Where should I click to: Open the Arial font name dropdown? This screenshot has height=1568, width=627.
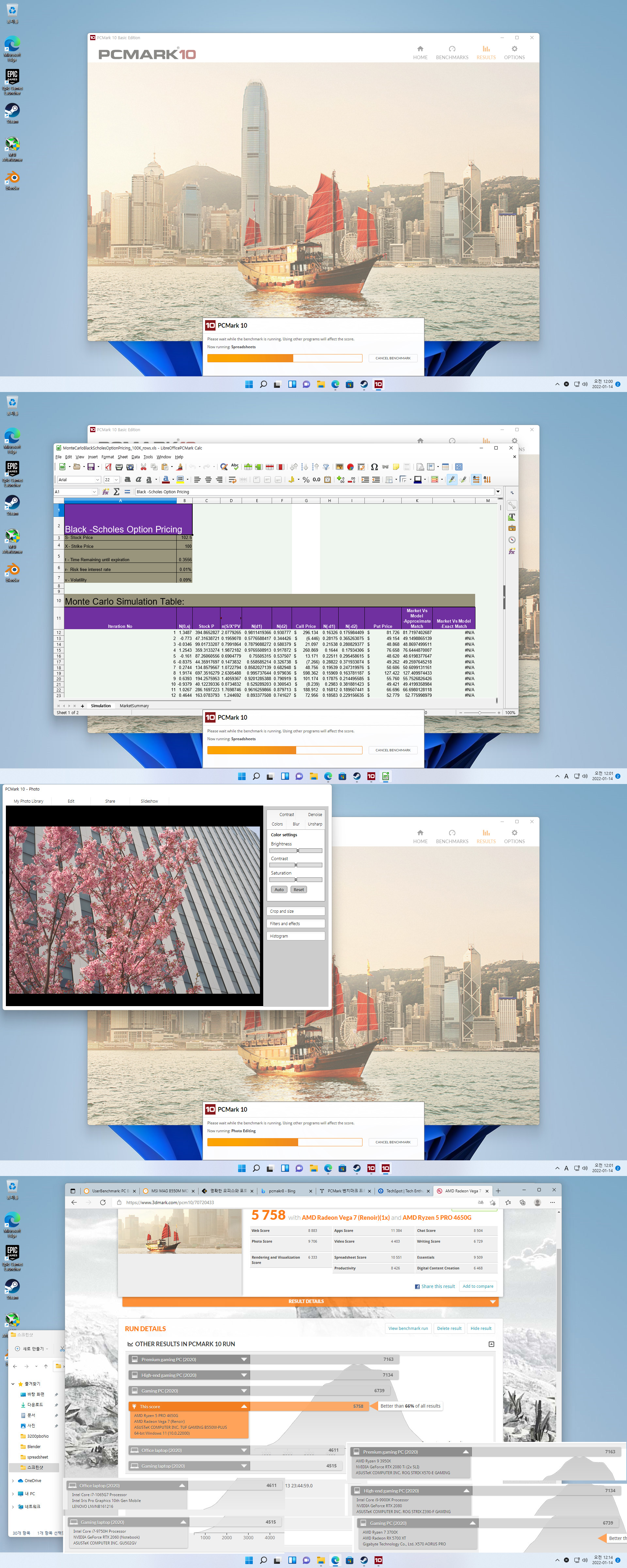click(x=97, y=480)
